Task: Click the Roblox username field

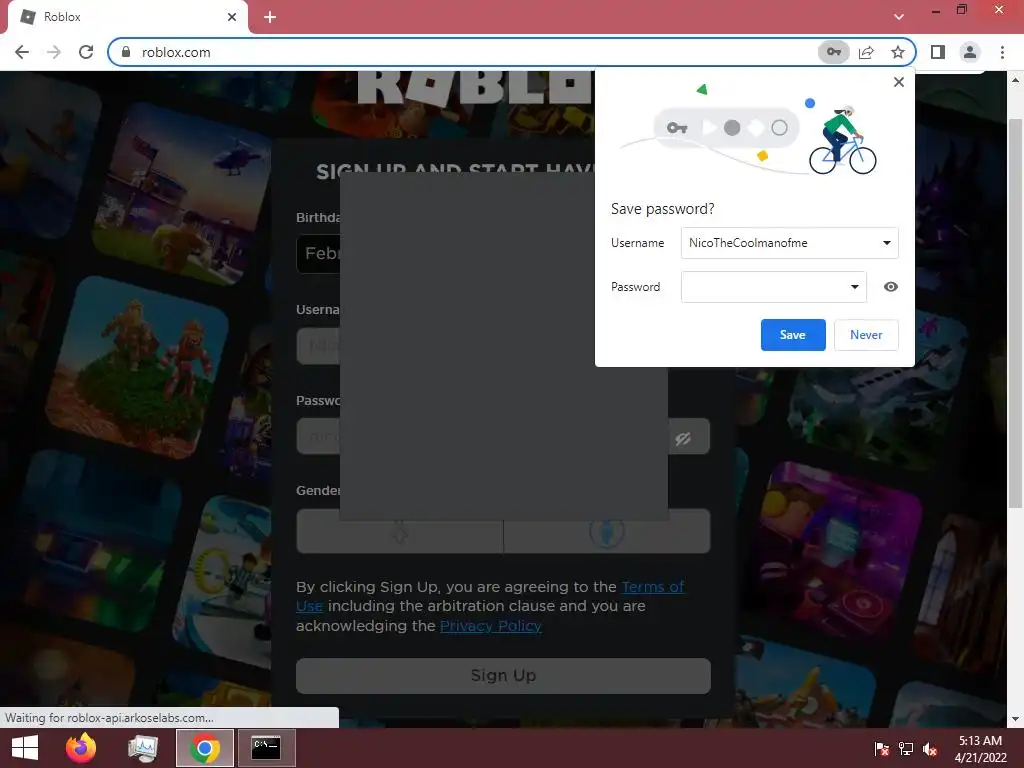Action: tap(319, 345)
